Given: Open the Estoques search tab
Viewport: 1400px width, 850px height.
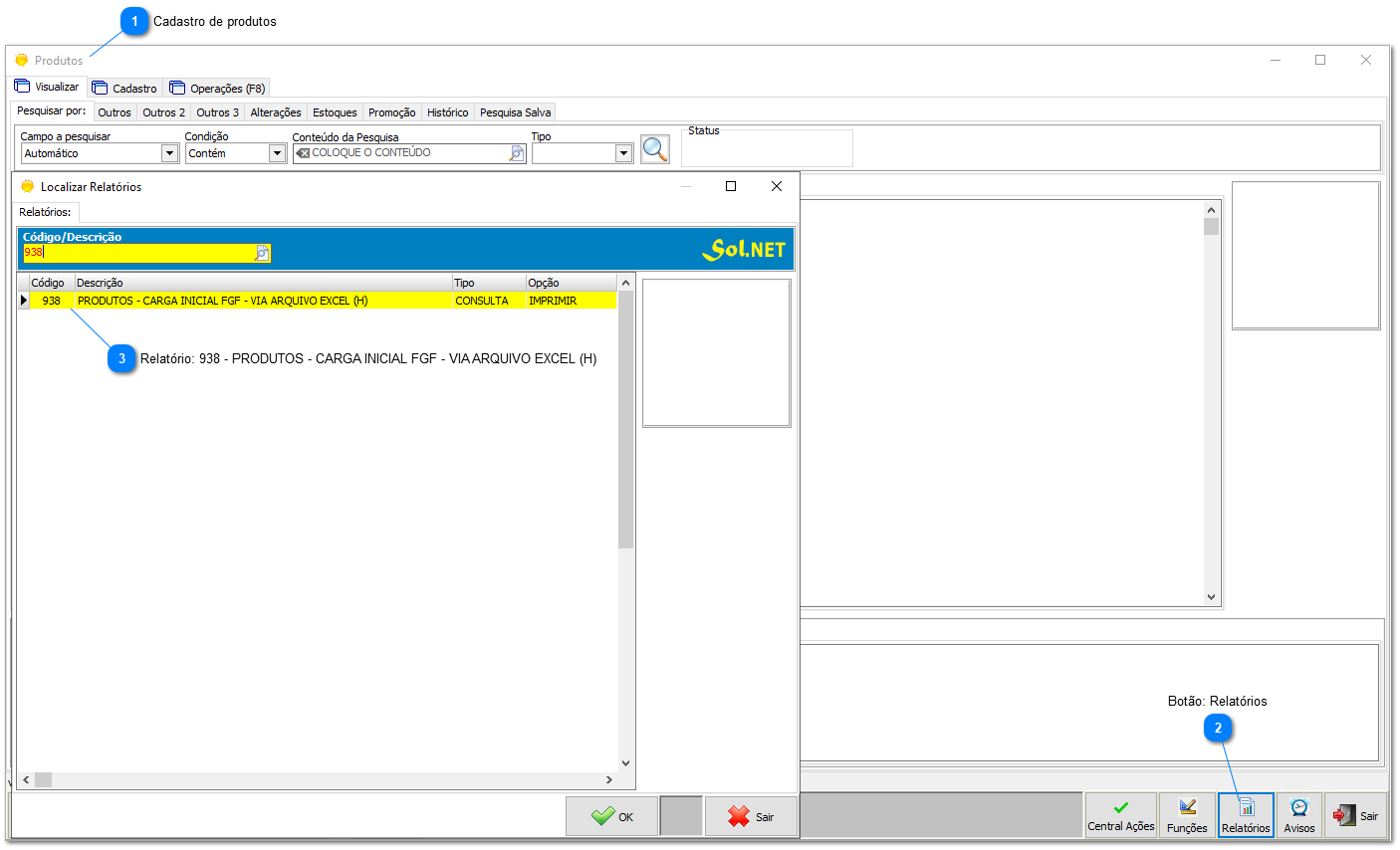Looking at the screenshot, I should tap(335, 111).
